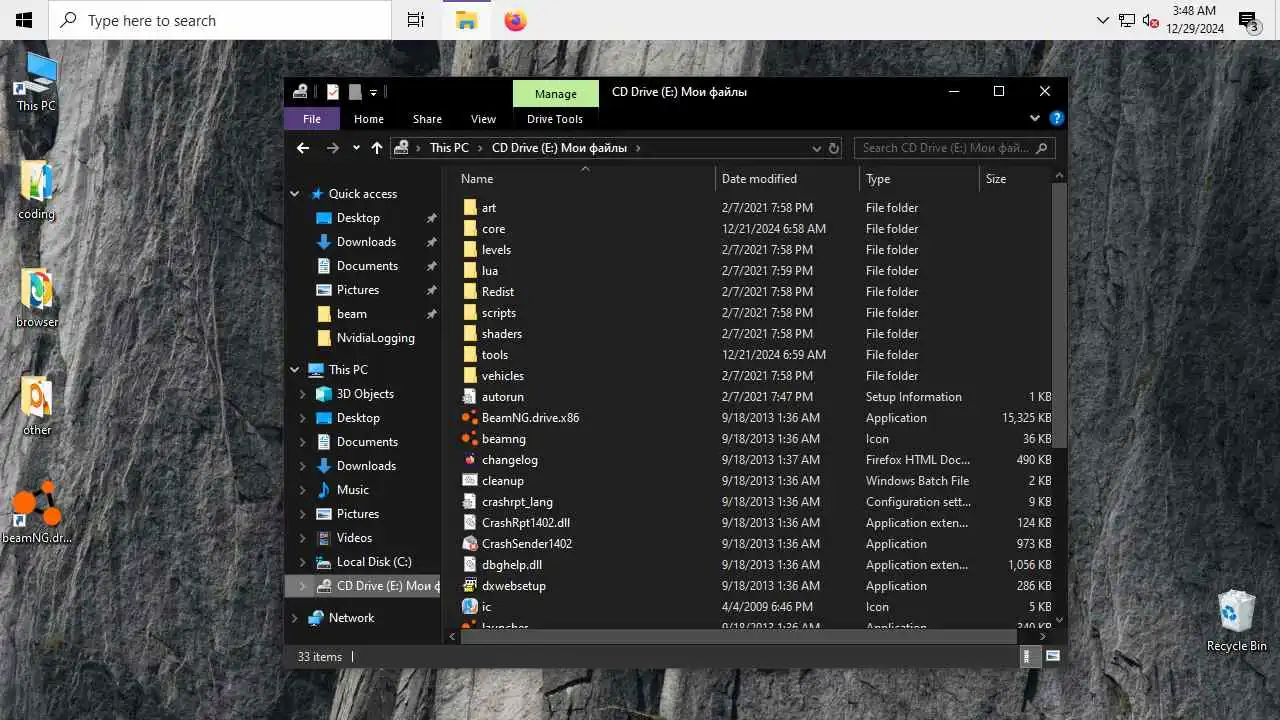Click the Properties quick access toolbar icon

coord(333,92)
